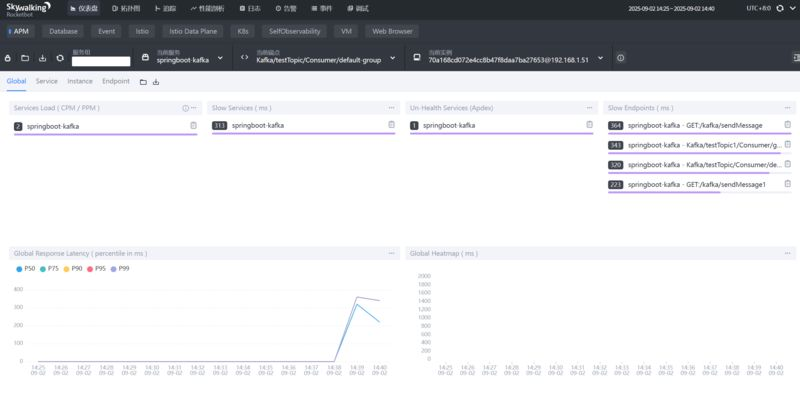Click the panel icon at the toolbar's far right edge
The image size is (800, 409).
(796, 58)
